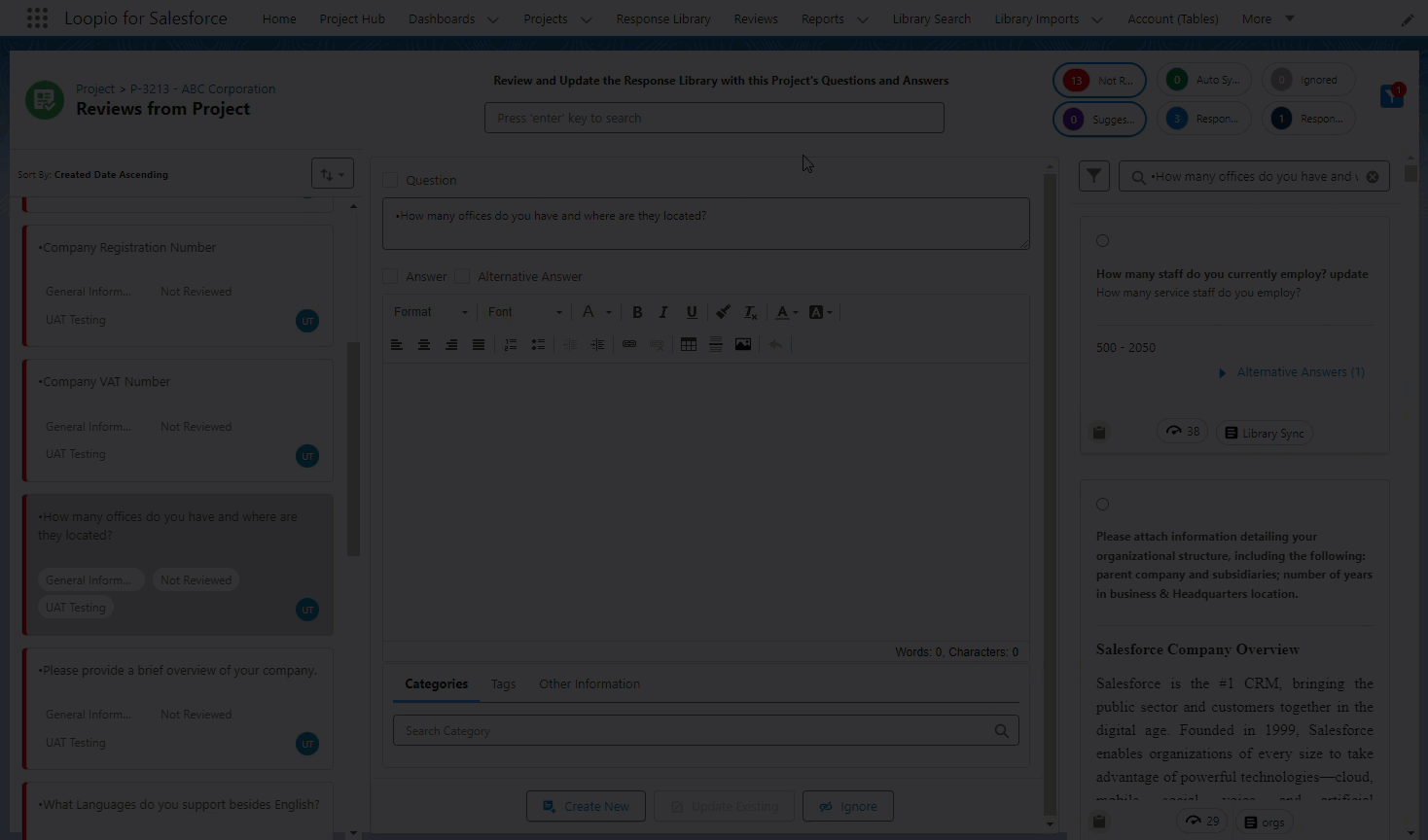Tick the Question checkbox
The image size is (1428, 840).
coord(390,180)
